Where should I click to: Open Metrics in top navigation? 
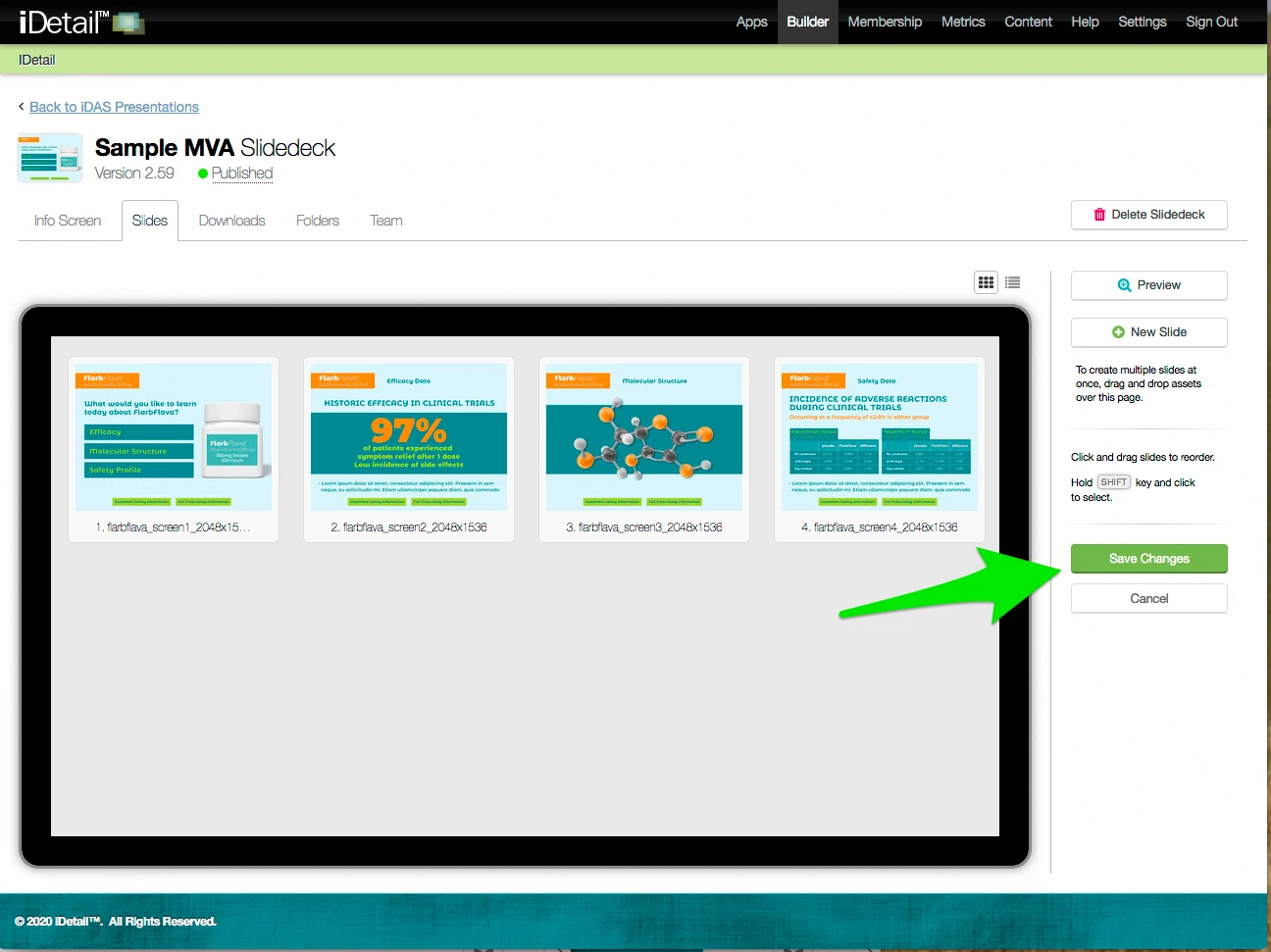pyautogui.click(x=963, y=22)
